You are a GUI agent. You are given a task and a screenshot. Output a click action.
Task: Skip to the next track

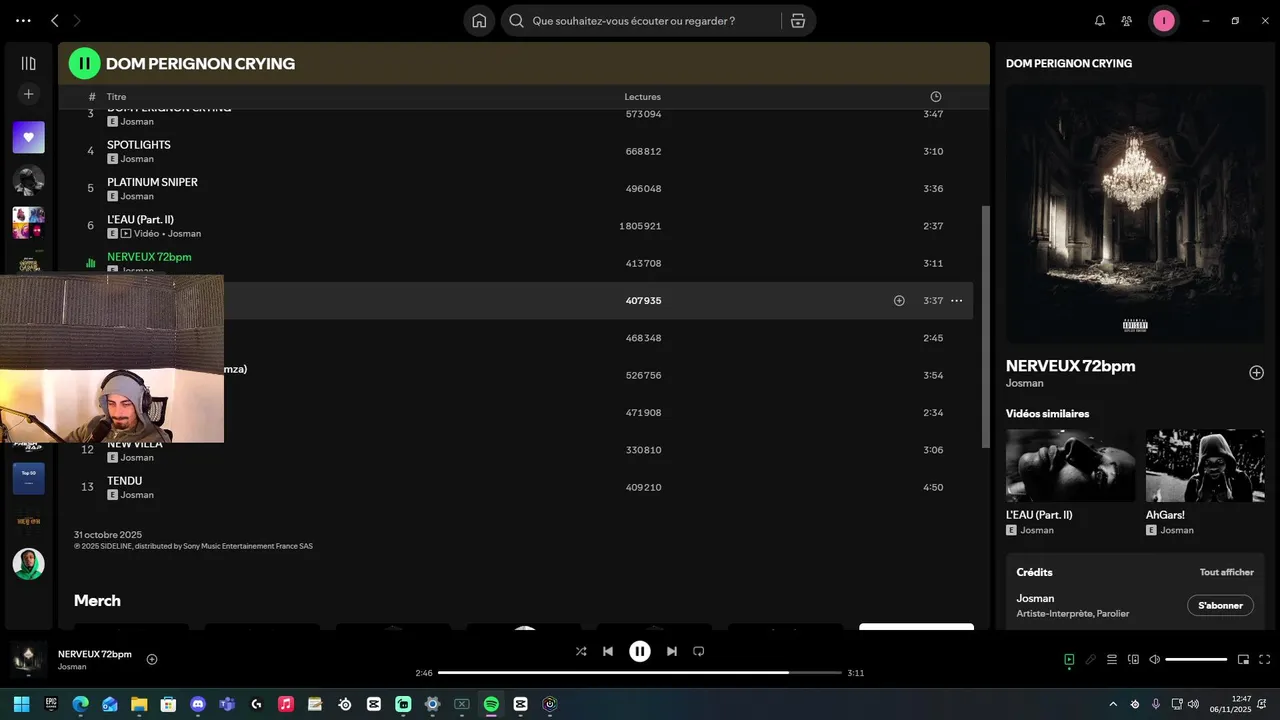pyautogui.click(x=672, y=651)
